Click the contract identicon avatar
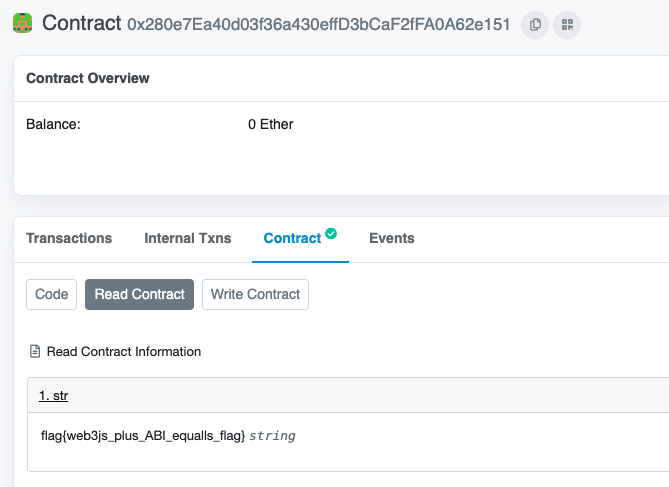Image resolution: width=669 pixels, height=487 pixels. (x=23, y=23)
